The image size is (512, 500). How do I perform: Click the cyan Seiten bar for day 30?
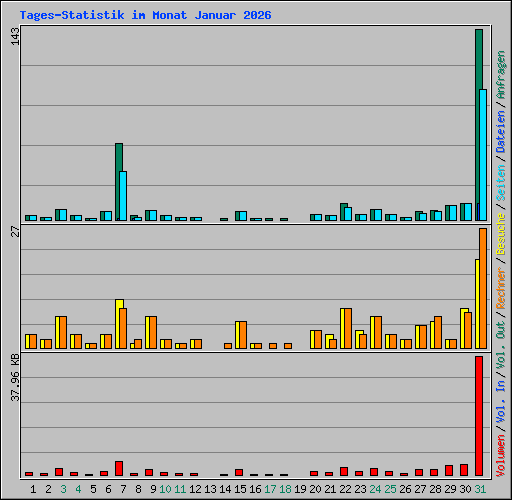468,212
